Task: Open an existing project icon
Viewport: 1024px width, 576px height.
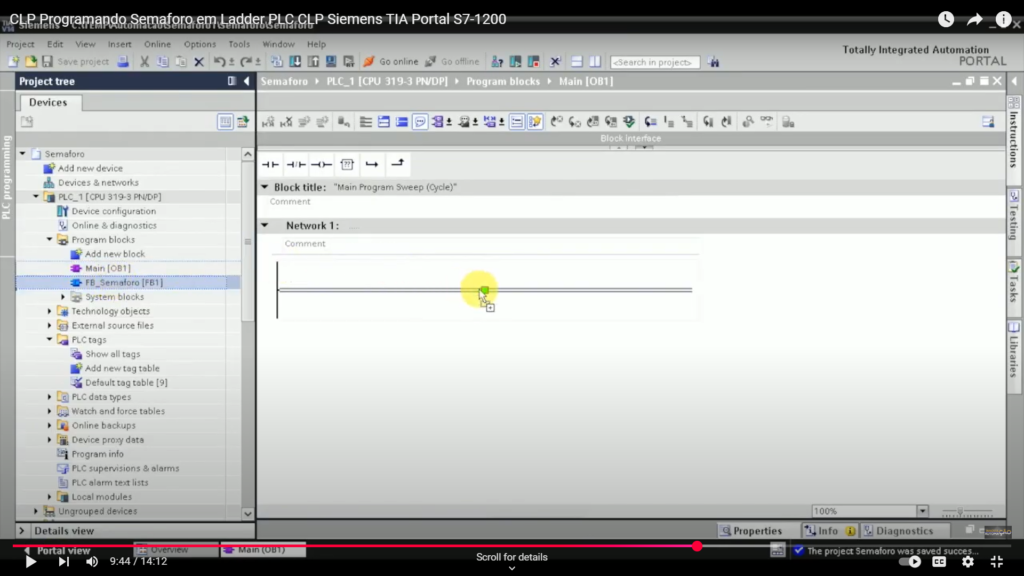Action: click(30, 61)
